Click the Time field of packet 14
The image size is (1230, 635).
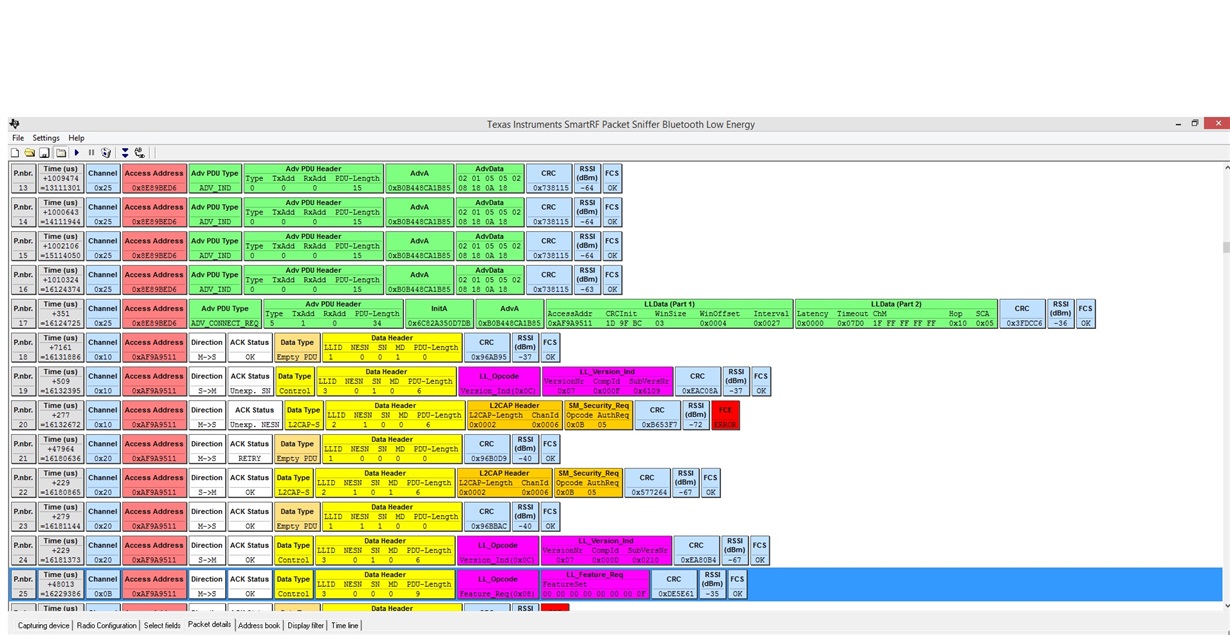tap(60, 213)
